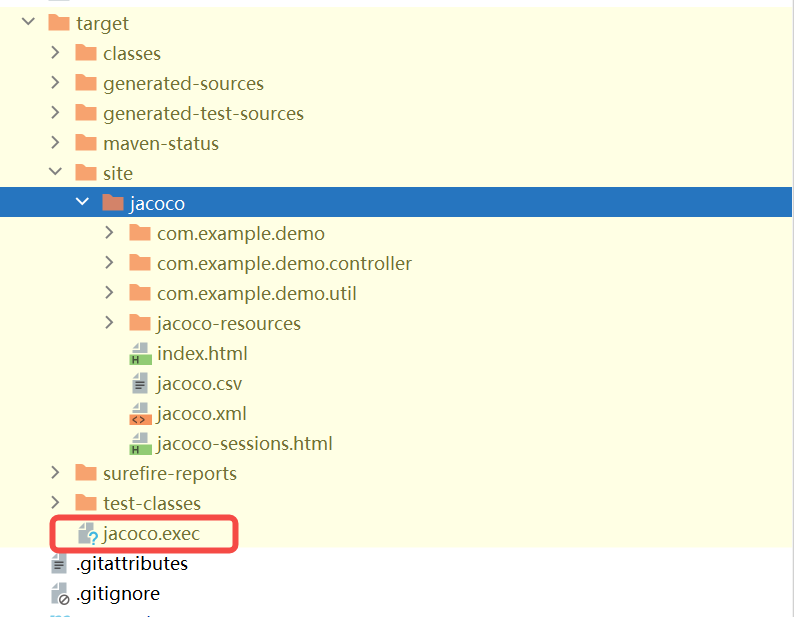The height and width of the screenshot is (617, 794).
Task: Collapse the selected jacoco folder
Action: [x=82, y=203]
